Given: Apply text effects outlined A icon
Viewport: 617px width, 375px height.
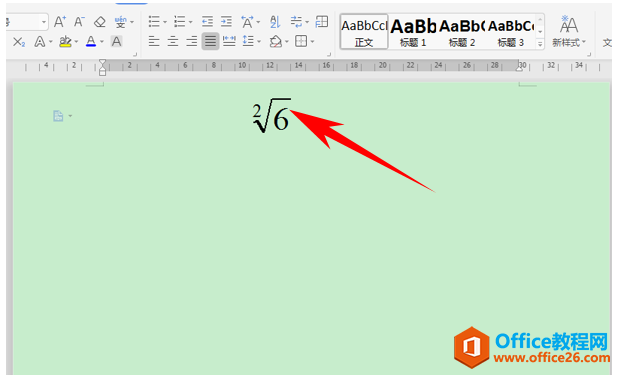Looking at the screenshot, I should [39, 41].
